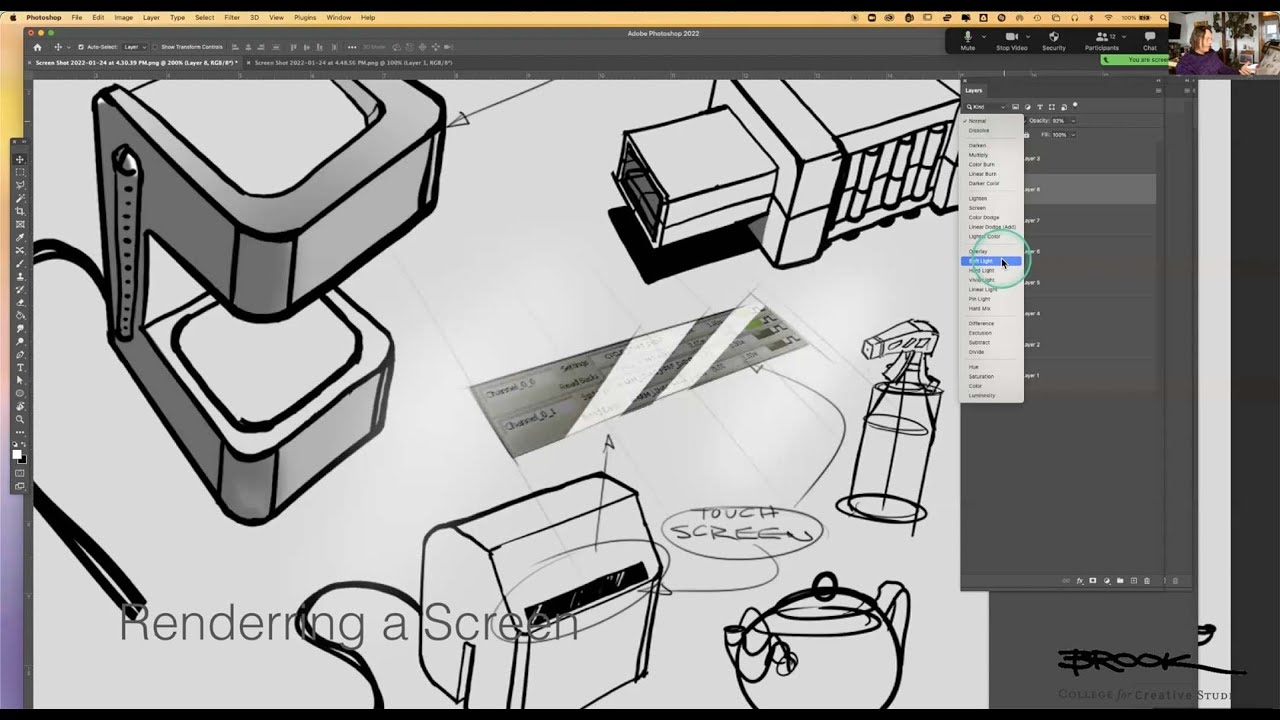The width and height of the screenshot is (1280, 720).
Task: Open Chat in the Zoom toolbar
Action: pos(1150,40)
